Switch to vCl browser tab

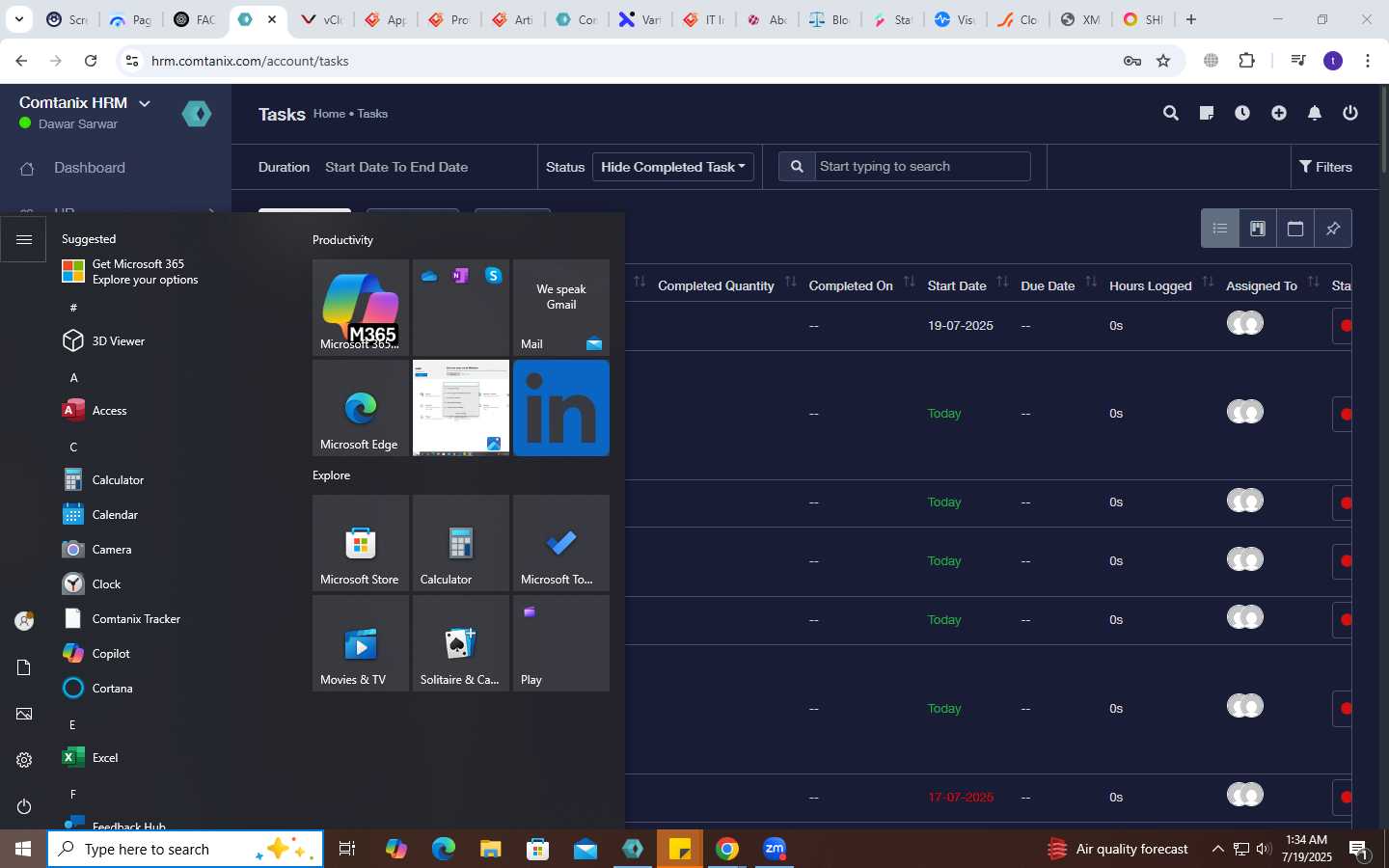[322, 19]
